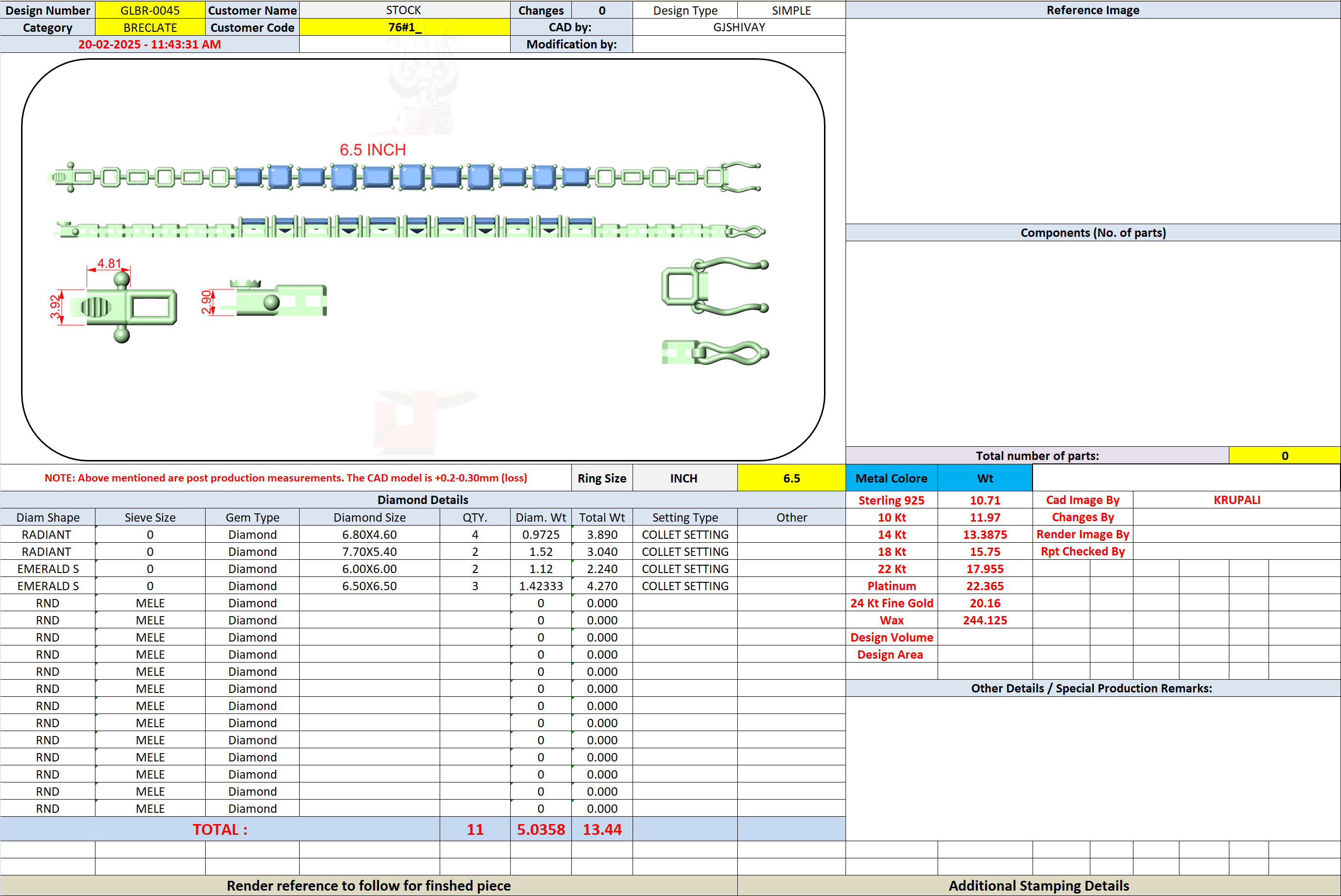This screenshot has height=896, width=1341.
Task: Click the yellow 76#1_ customer code cell
Action: [404, 27]
